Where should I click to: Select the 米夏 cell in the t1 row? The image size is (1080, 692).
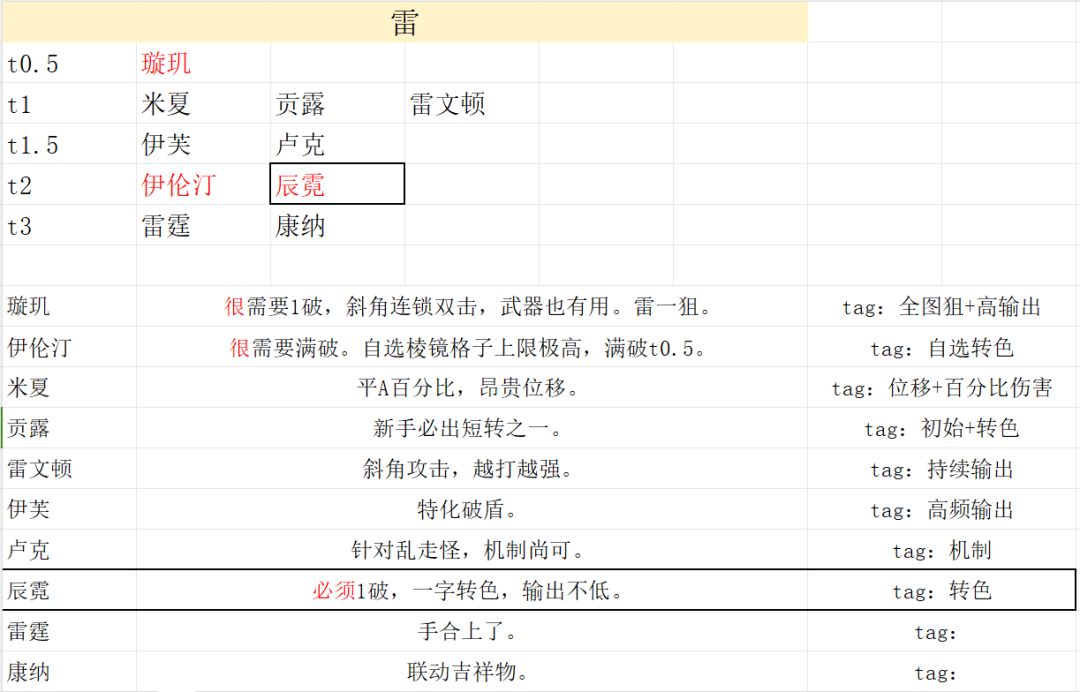tap(203, 104)
